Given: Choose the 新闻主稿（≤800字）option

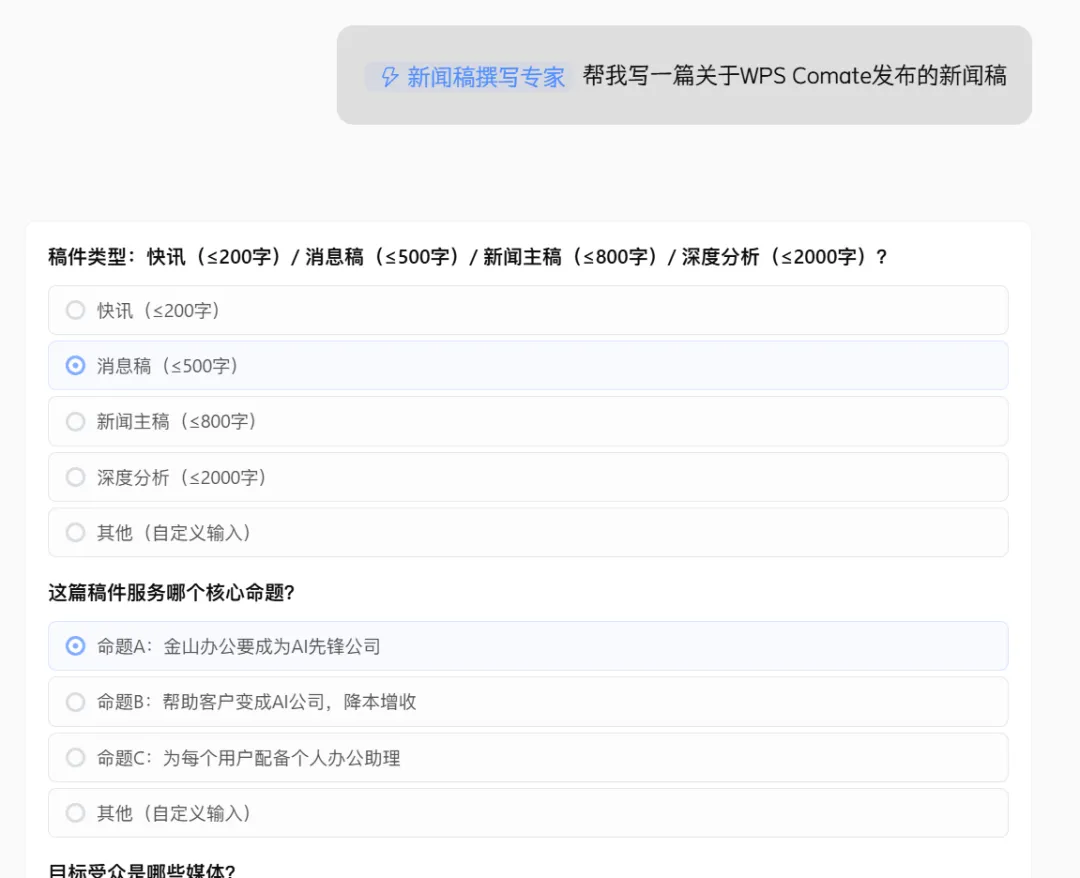Looking at the screenshot, I should [528, 421].
